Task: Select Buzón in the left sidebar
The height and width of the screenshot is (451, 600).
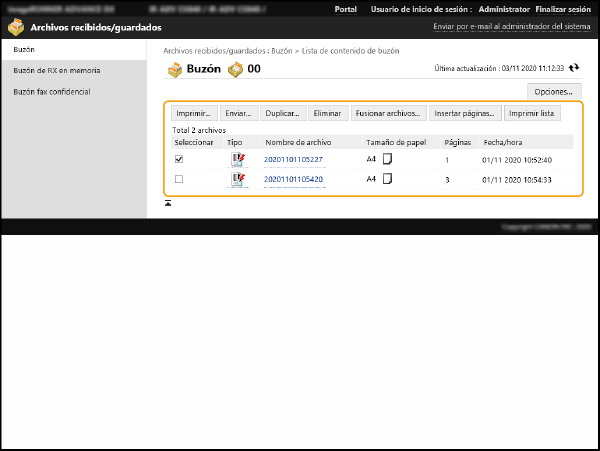Action: [23, 48]
